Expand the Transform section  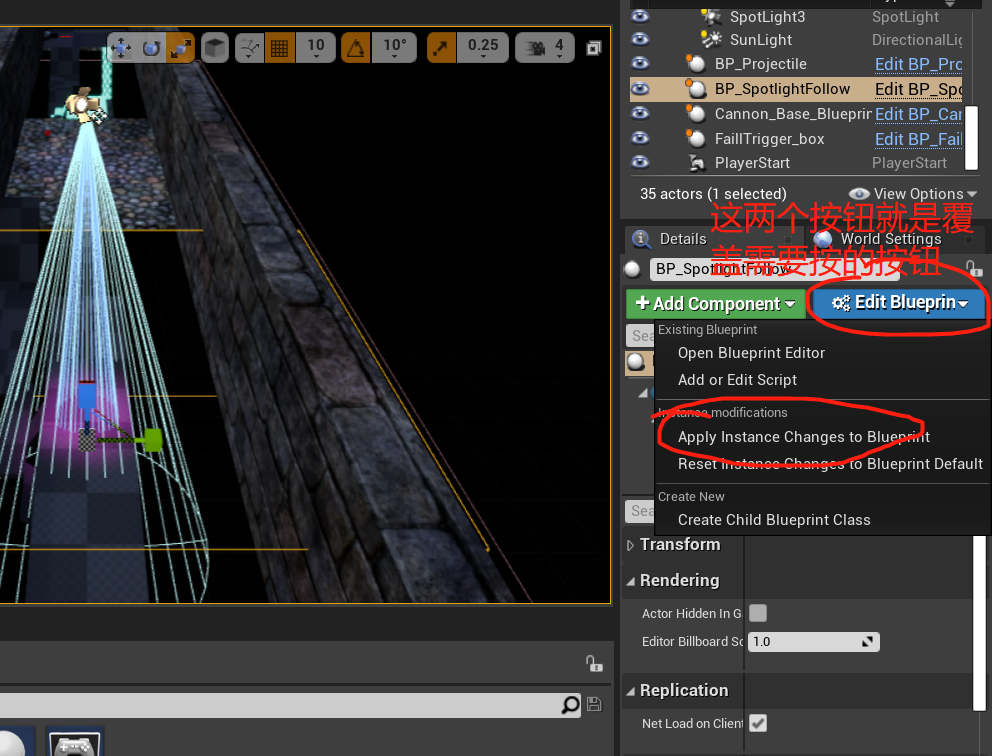click(630, 545)
